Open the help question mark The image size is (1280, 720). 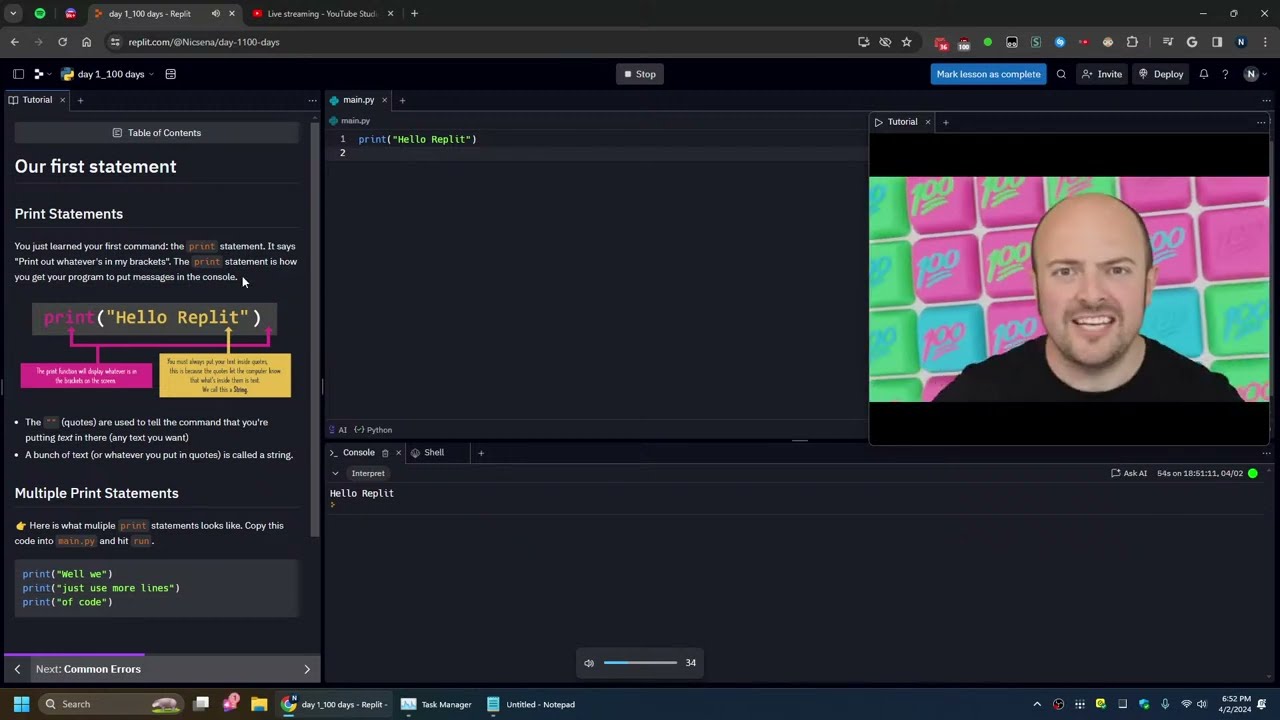1225,74
